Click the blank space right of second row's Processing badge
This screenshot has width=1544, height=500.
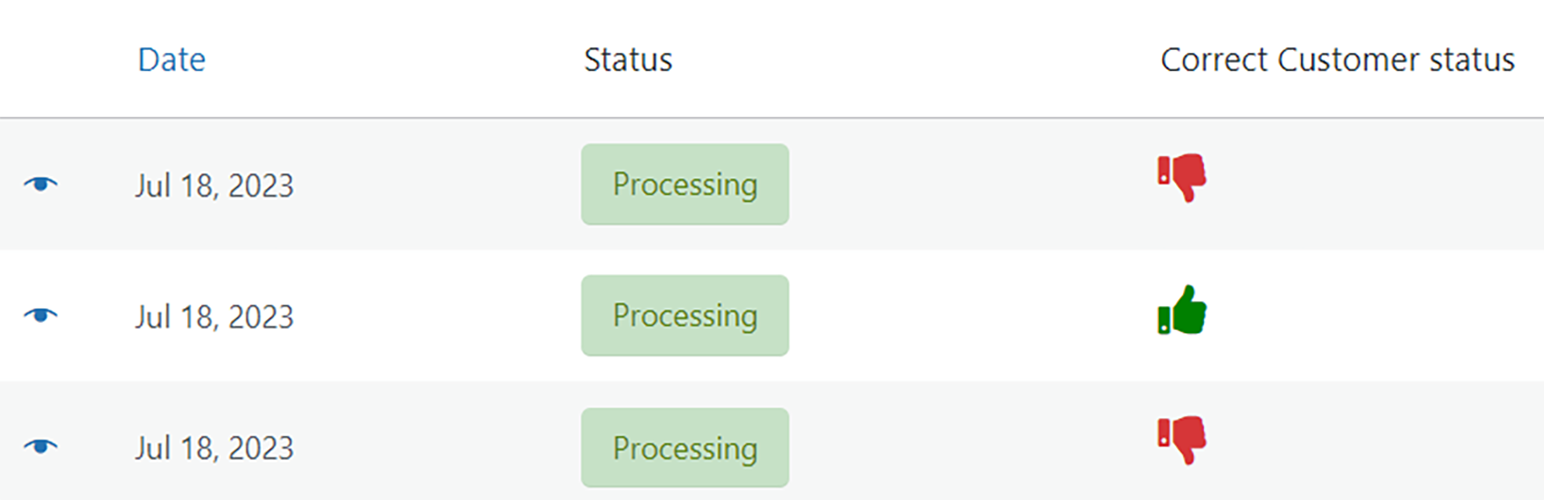click(970, 316)
